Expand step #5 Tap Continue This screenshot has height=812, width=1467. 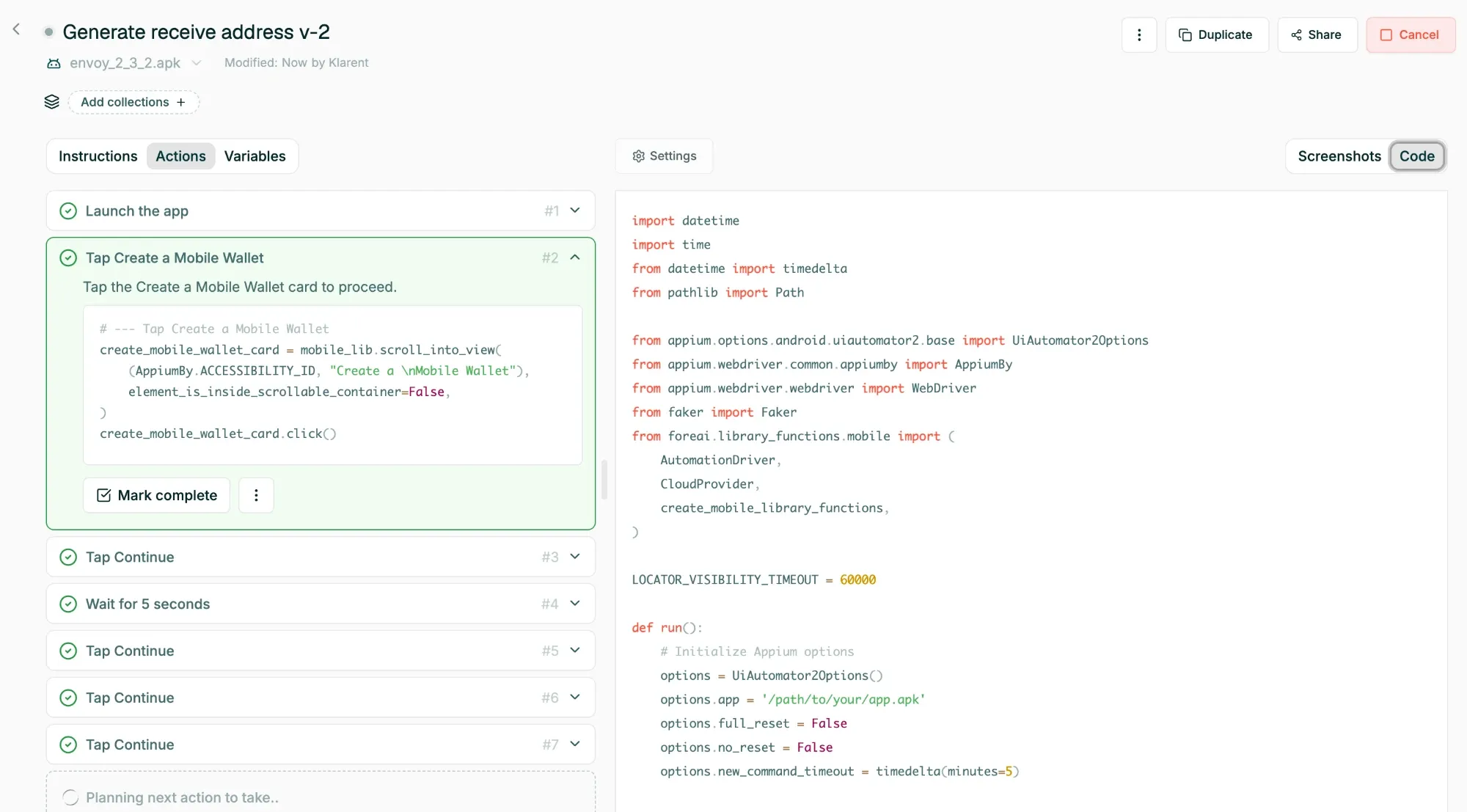[x=575, y=651]
